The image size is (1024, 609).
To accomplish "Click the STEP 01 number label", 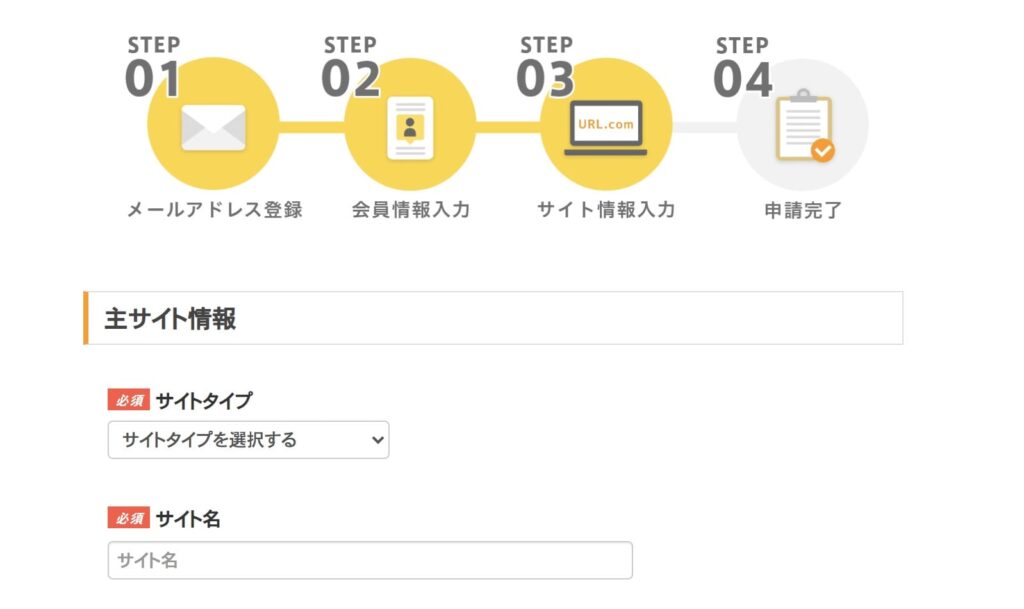I will click(x=153, y=67).
